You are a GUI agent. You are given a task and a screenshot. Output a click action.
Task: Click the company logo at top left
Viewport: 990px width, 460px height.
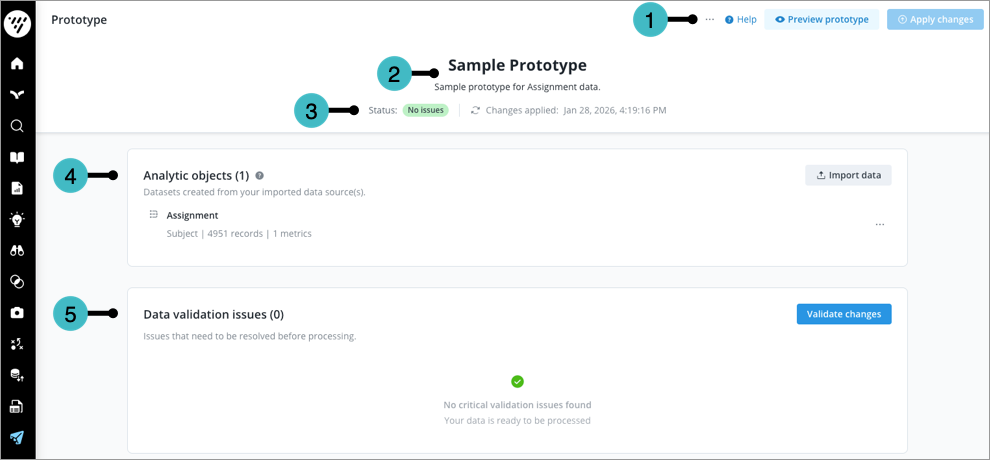(x=18, y=23)
